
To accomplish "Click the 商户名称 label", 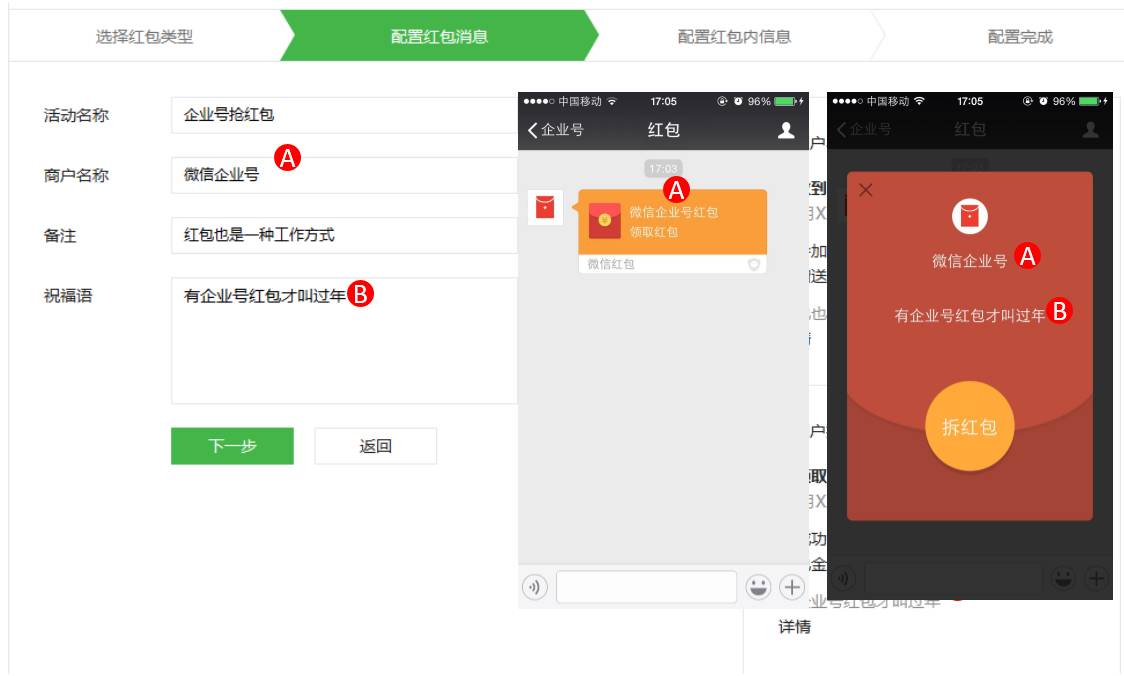I will point(76,176).
